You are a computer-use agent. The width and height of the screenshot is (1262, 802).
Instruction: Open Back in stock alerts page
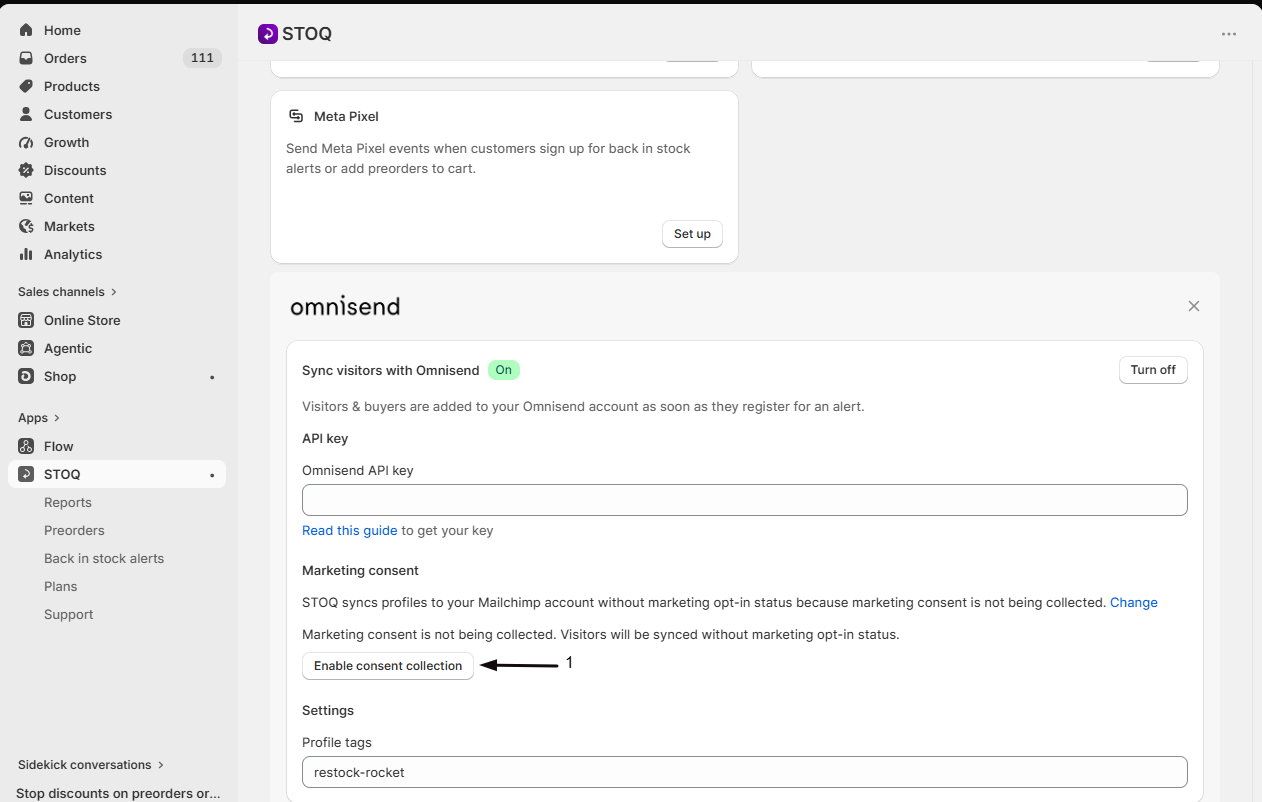click(x=104, y=558)
